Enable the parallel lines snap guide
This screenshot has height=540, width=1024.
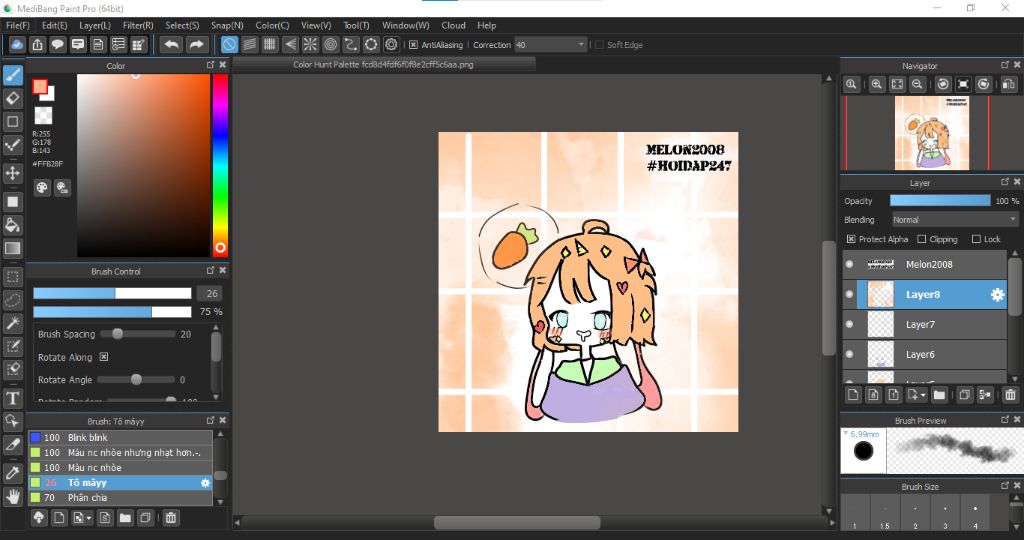[249, 44]
